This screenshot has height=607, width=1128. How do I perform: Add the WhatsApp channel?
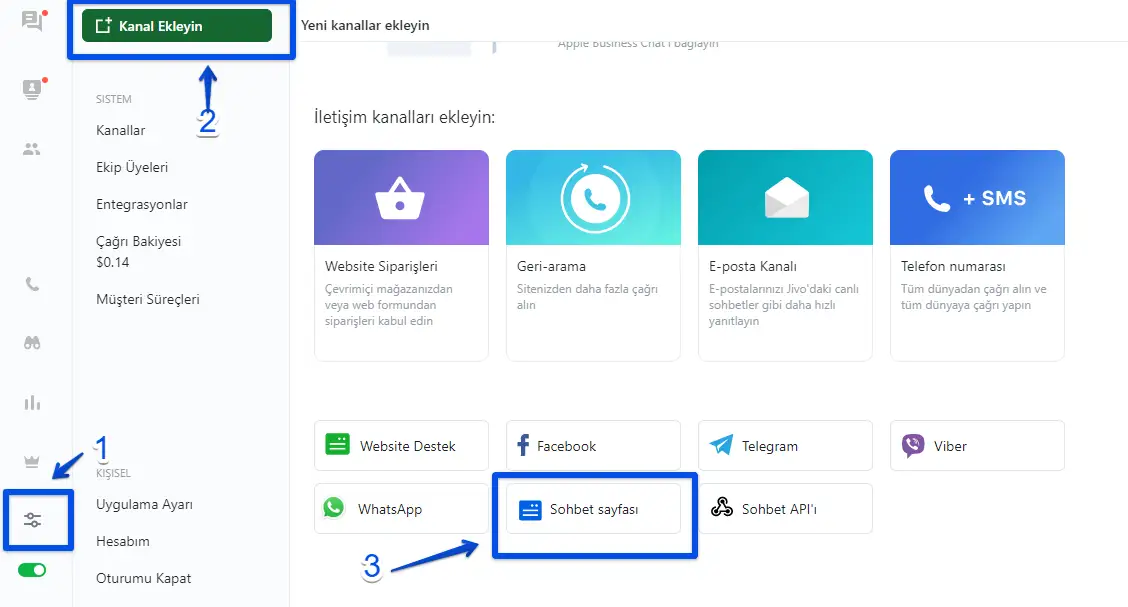tap(401, 509)
